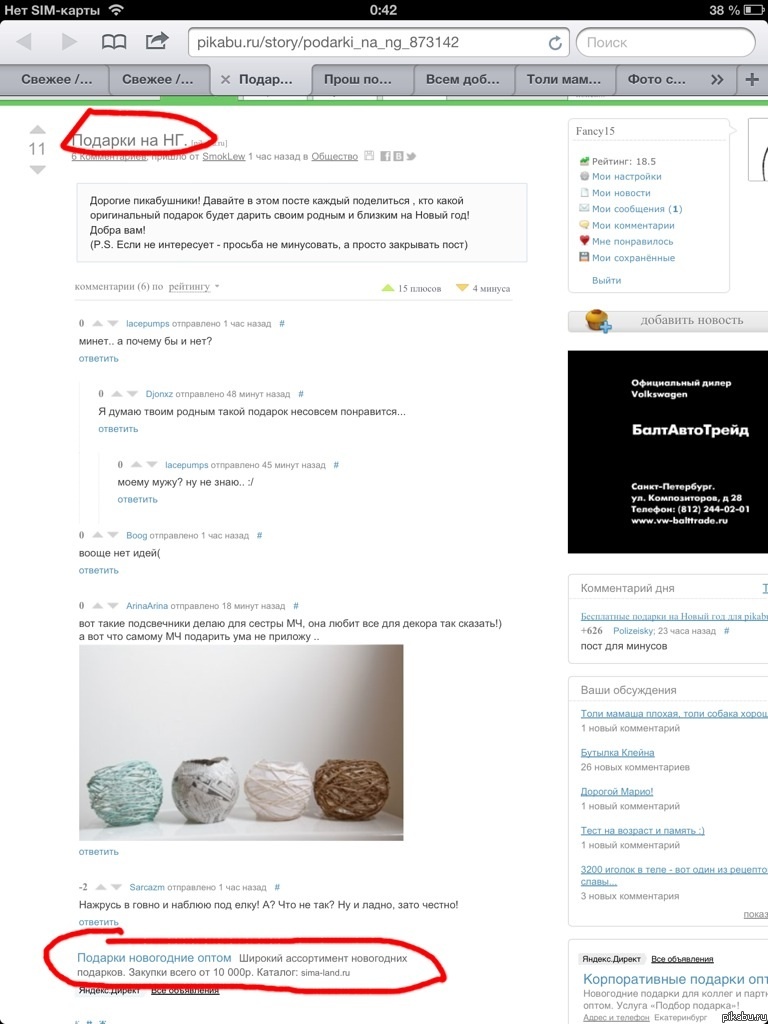Open comment sort dropdown рейтингу
The width and height of the screenshot is (768, 1024).
coord(194,287)
